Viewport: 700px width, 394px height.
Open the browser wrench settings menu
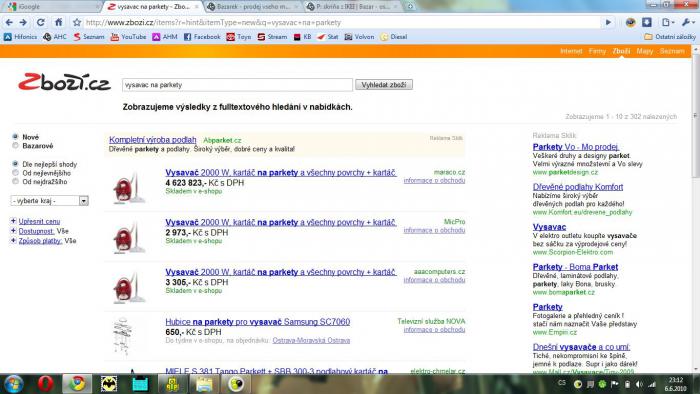(688, 22)
